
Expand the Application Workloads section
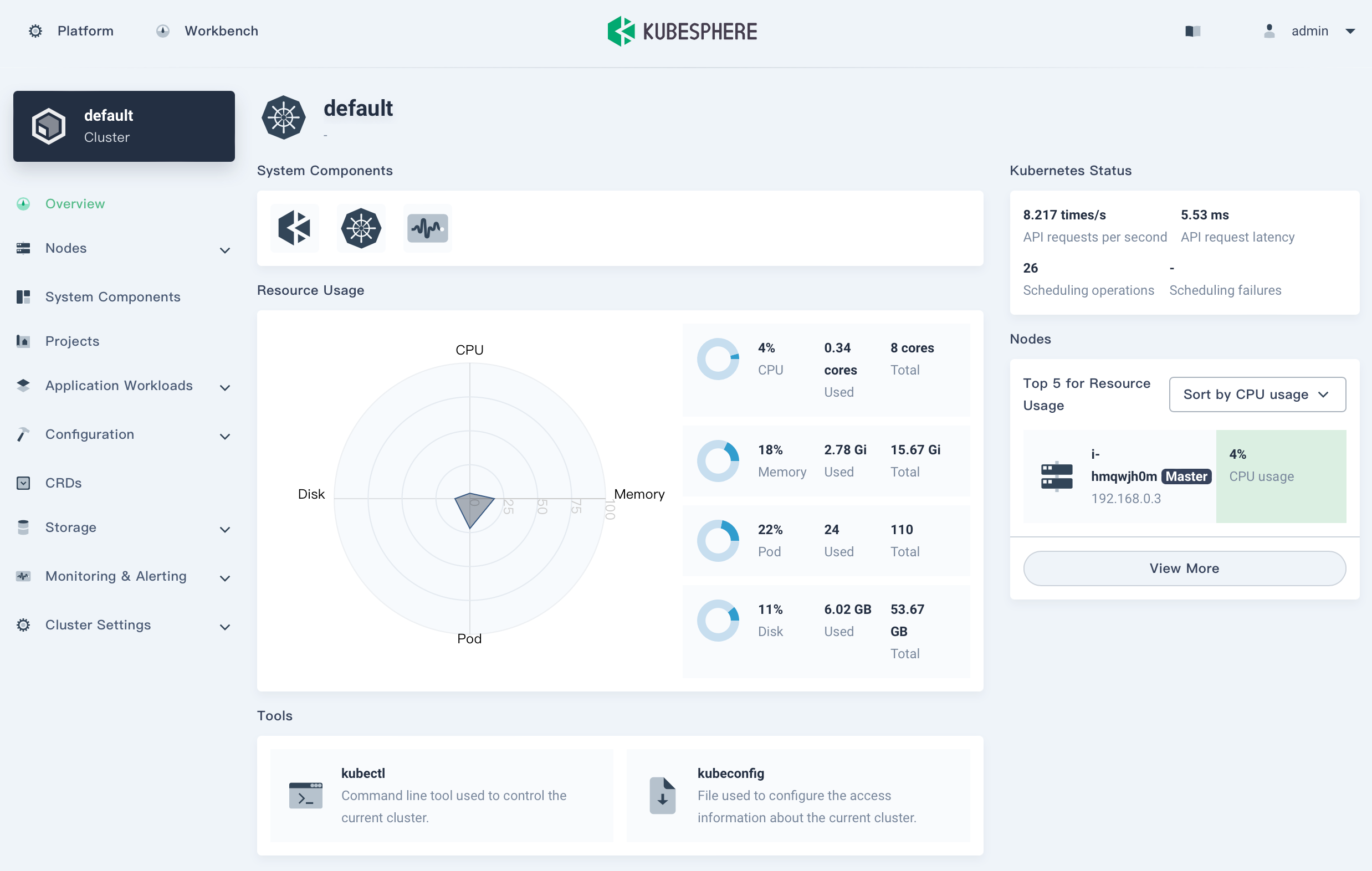point(225,387)
